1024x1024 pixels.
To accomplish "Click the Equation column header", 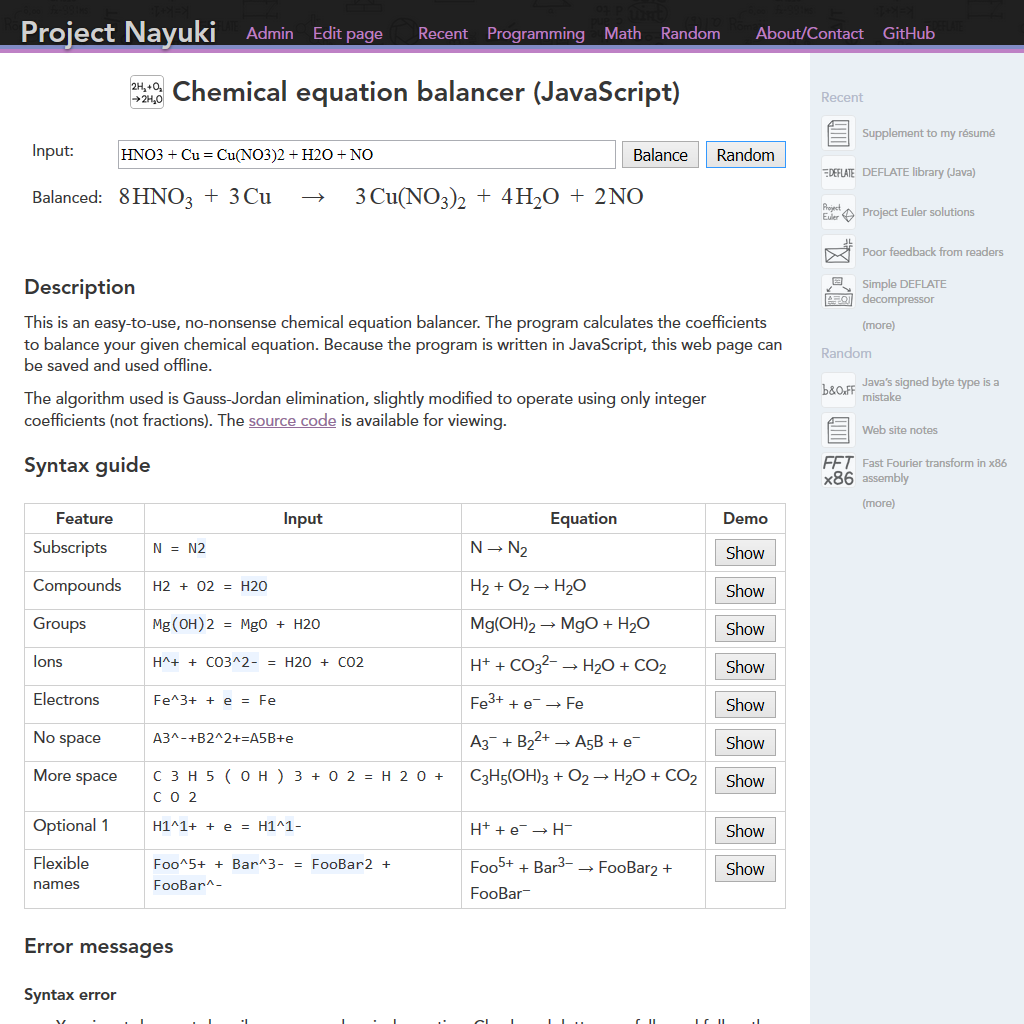I will click(583, 519).
